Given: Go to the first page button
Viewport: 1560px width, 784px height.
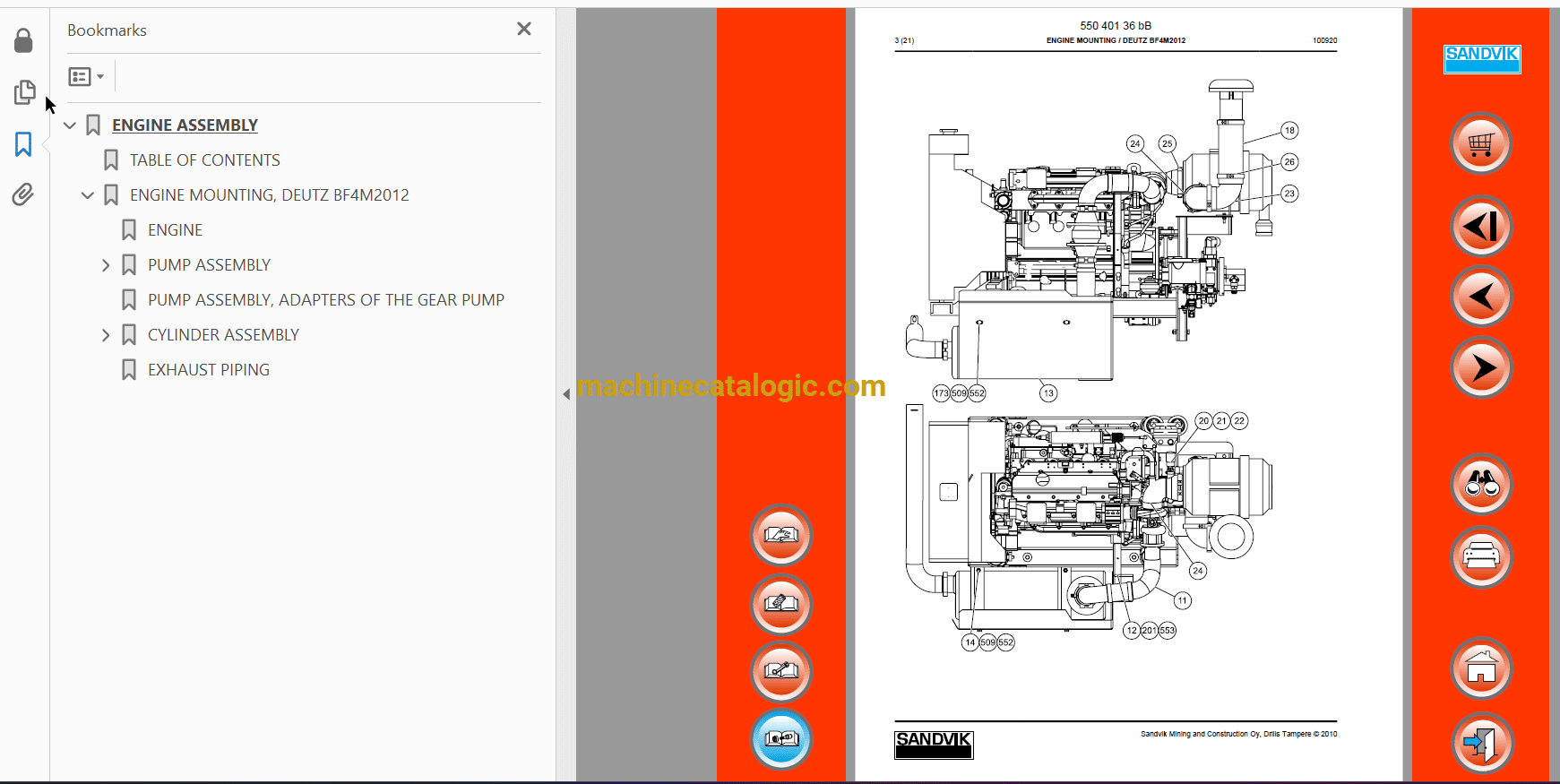Looking at the screenshot, I should coord(1481,226).
